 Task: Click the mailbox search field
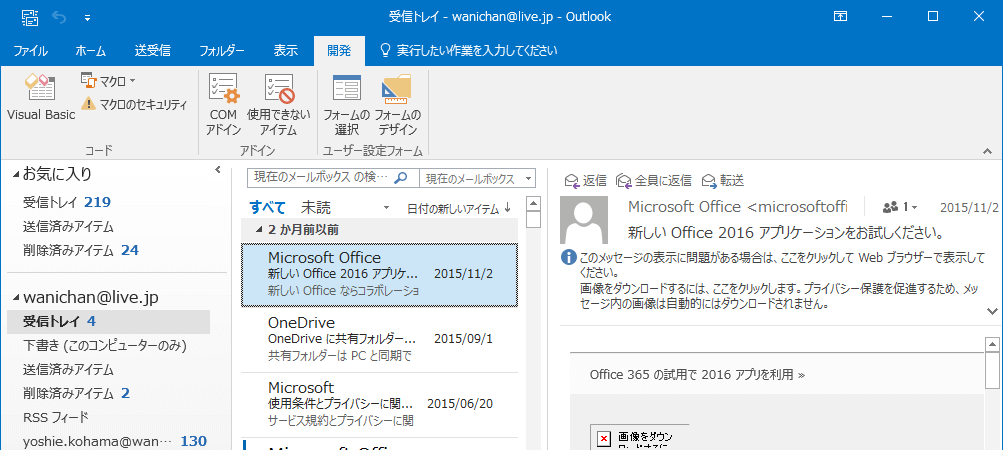coord(320,178)
